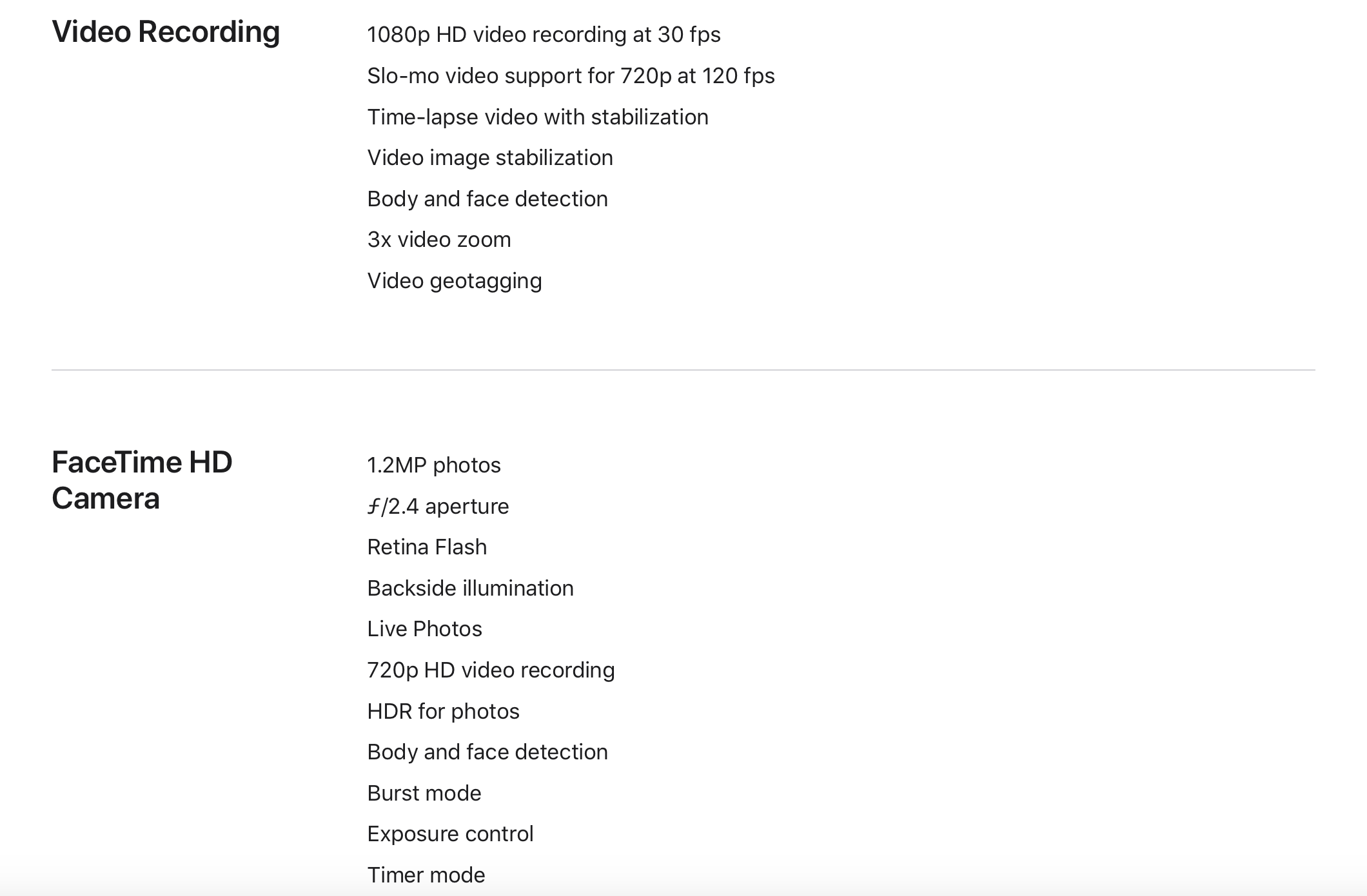This screenshot has height=896, width=1367.
Task: Click Time-lapse video with stabilization text
Action: (x=538, y=117)
